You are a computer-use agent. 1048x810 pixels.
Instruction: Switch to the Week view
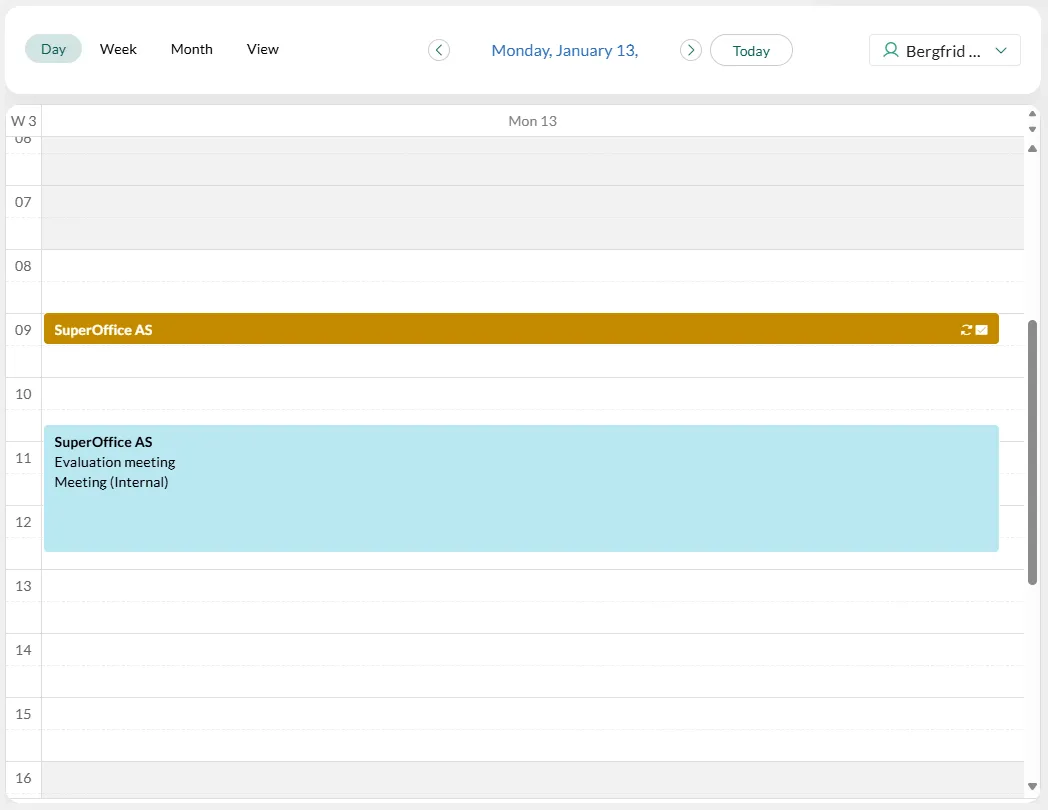click(118, 49)
